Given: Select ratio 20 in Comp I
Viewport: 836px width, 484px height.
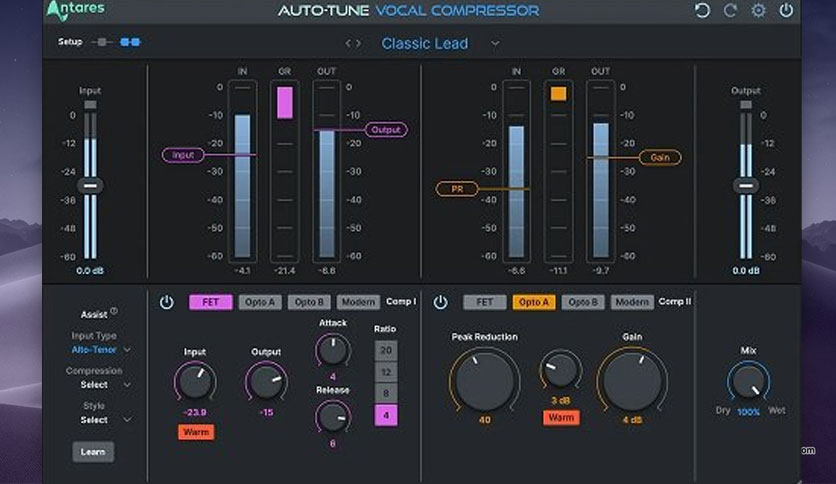Looking at the screenshot, I should coord(386,350).
